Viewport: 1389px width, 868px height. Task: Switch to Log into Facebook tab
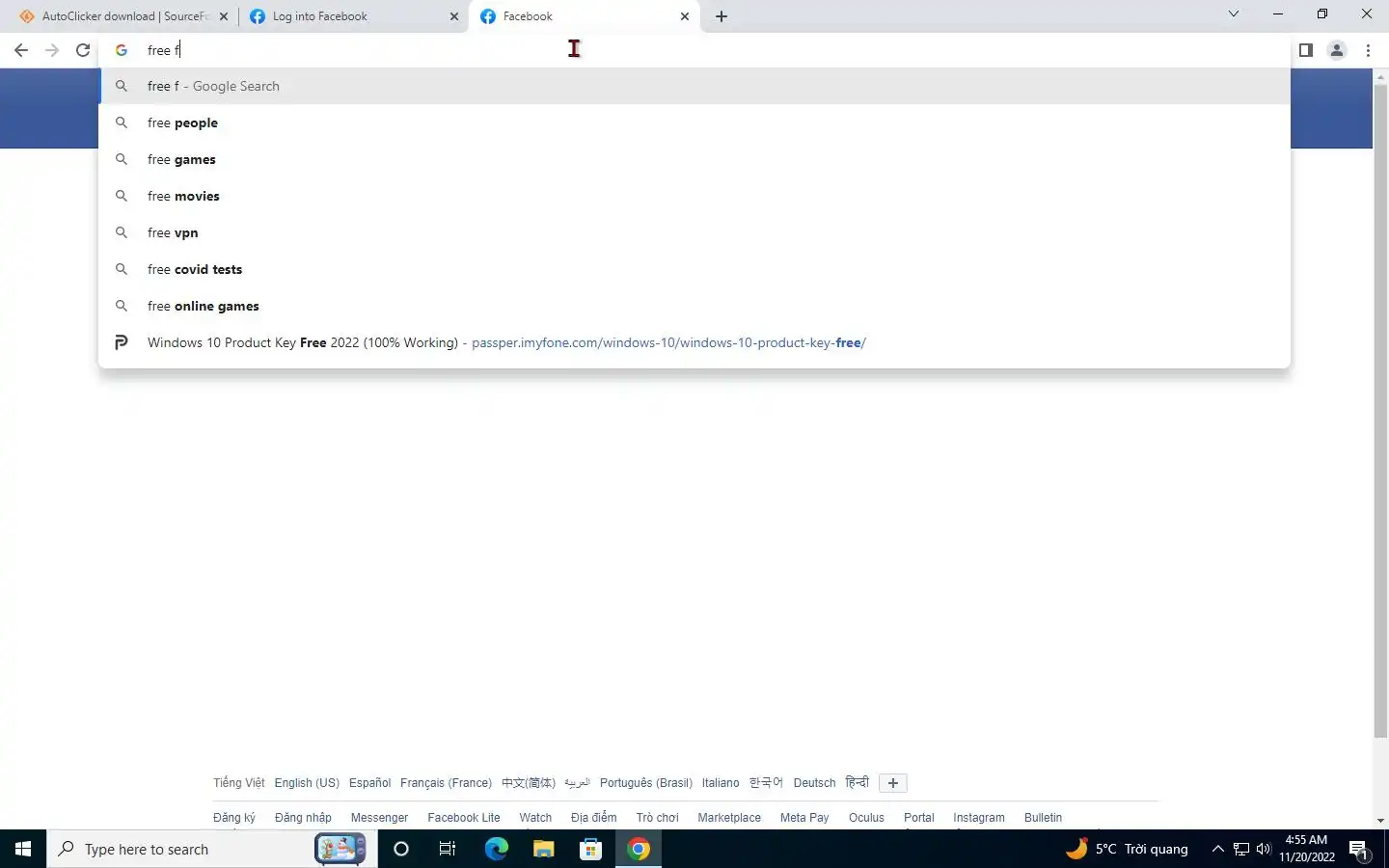353,16
